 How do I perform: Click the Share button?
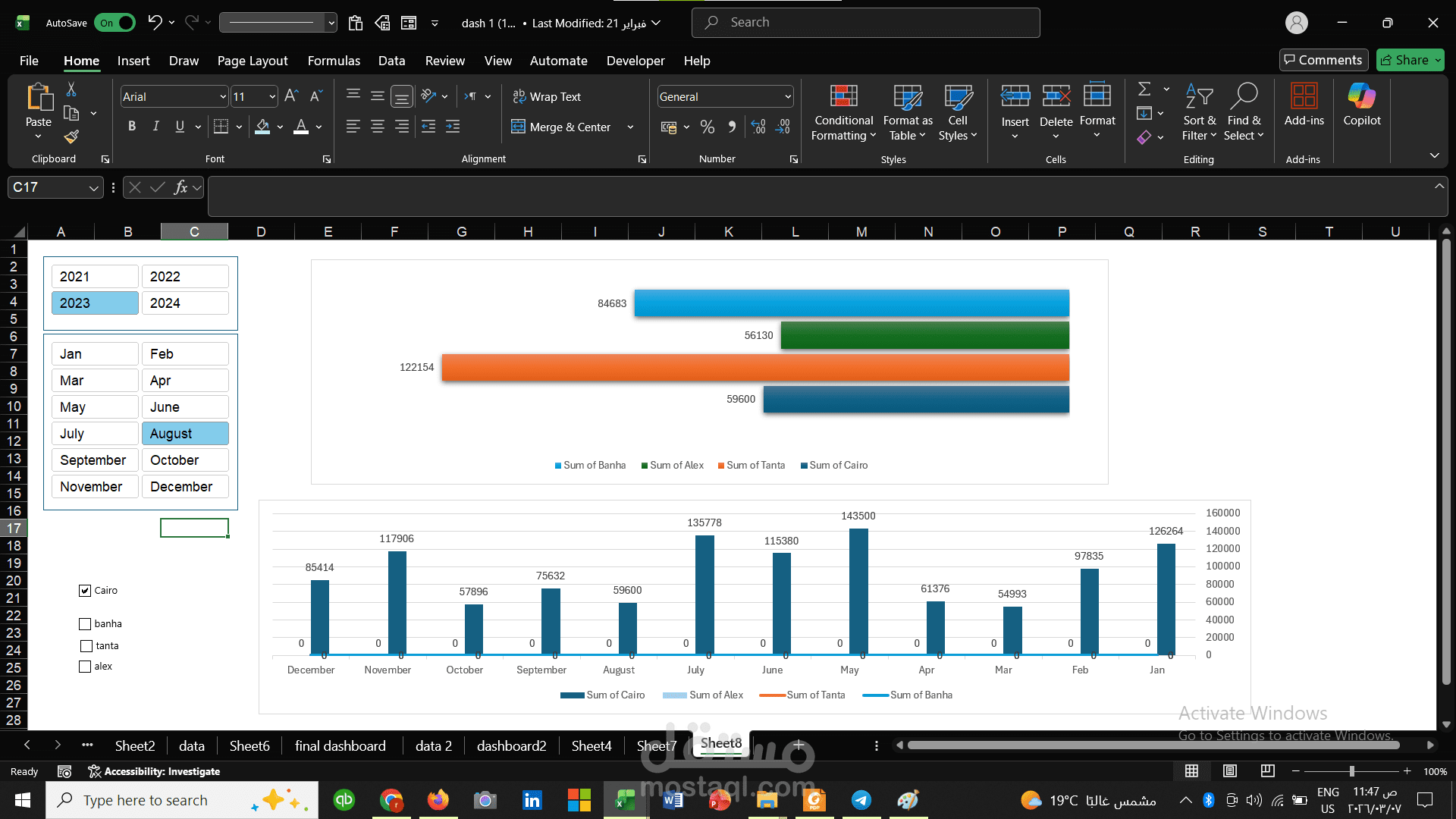coord(1410,60)
